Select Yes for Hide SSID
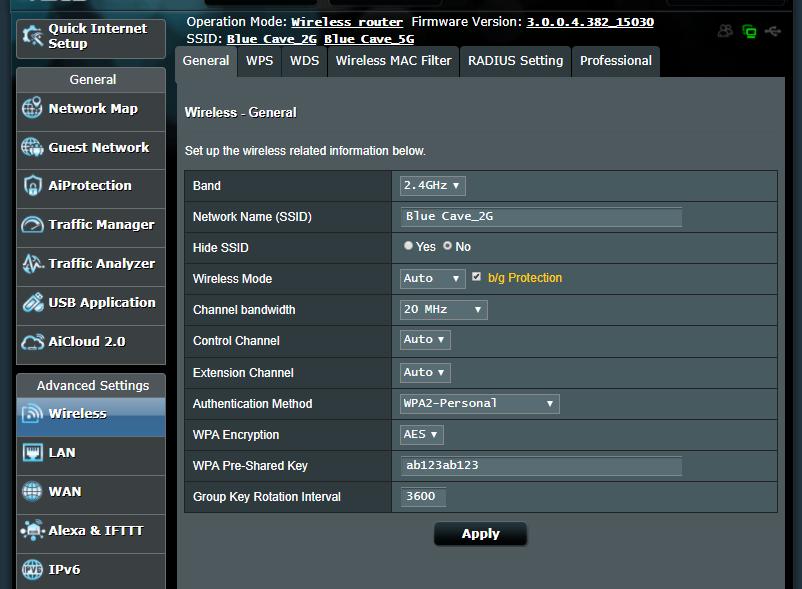 click(408, 246)
